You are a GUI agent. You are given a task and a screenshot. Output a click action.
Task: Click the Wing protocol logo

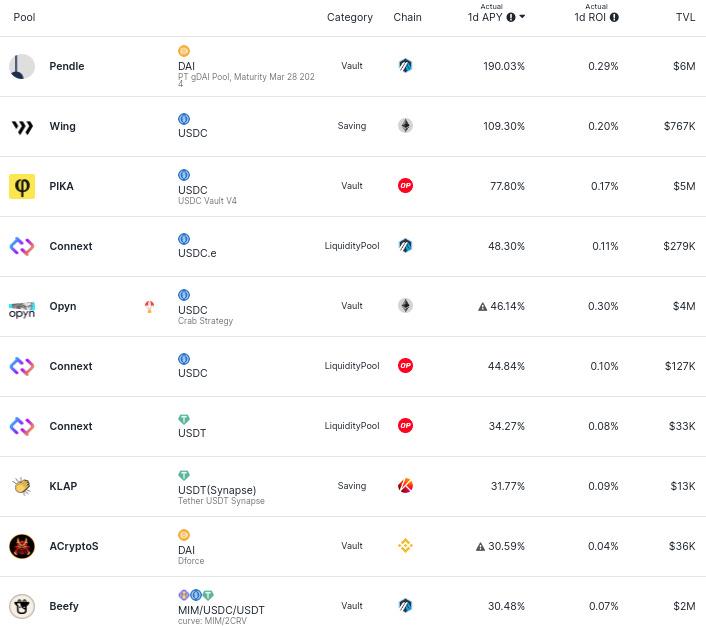[22, 126]
